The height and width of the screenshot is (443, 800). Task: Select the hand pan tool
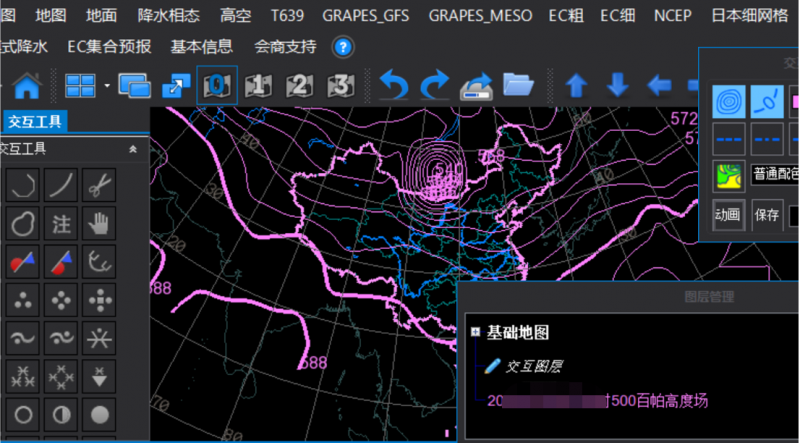click(x=99, y=222)
